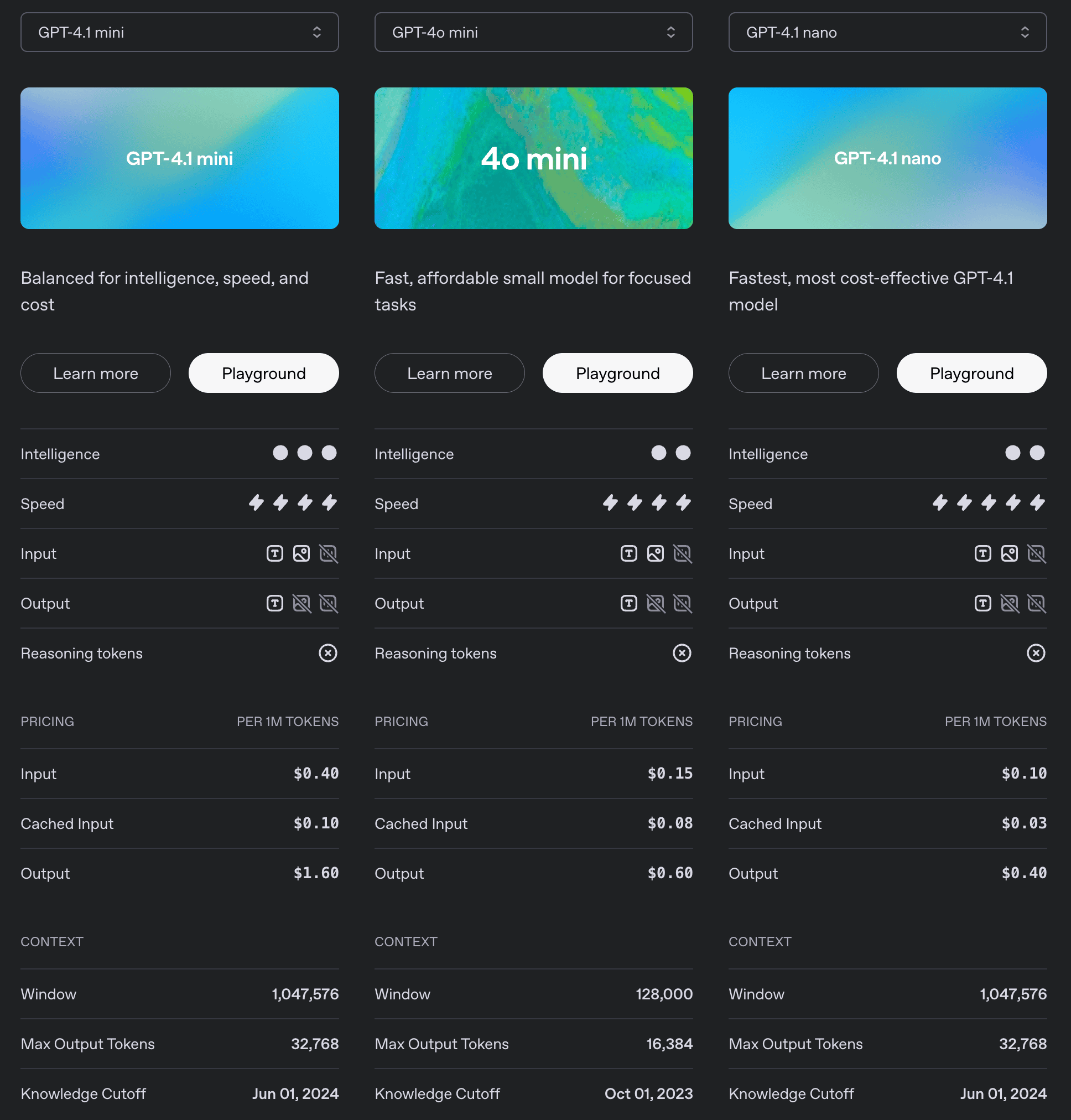Click first speed bolt for GPT-4.1 nano

tap(940, 502)
